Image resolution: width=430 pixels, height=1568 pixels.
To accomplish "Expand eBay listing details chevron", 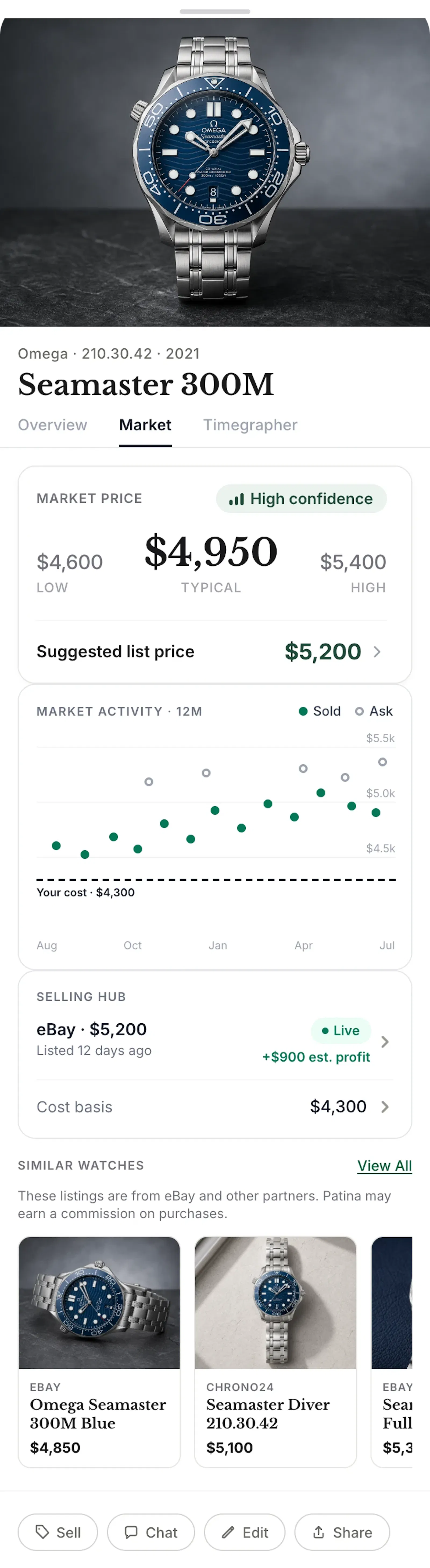I will coord(385,1042).
